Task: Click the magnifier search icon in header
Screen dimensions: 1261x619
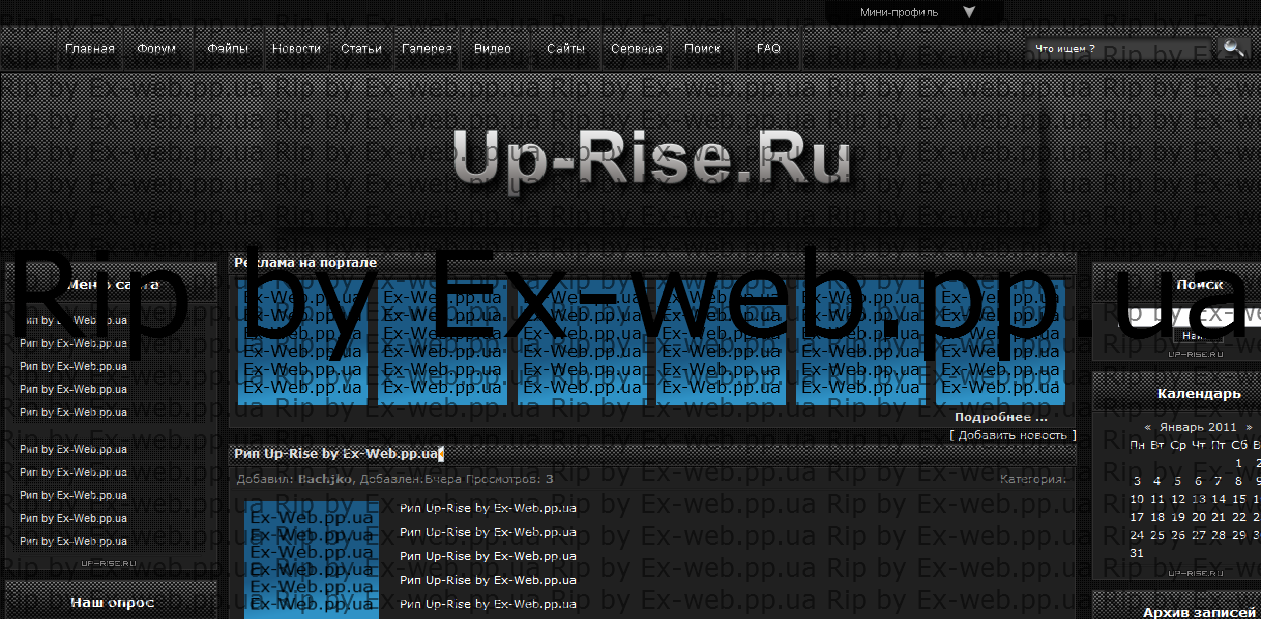Action: (1234, 48)
